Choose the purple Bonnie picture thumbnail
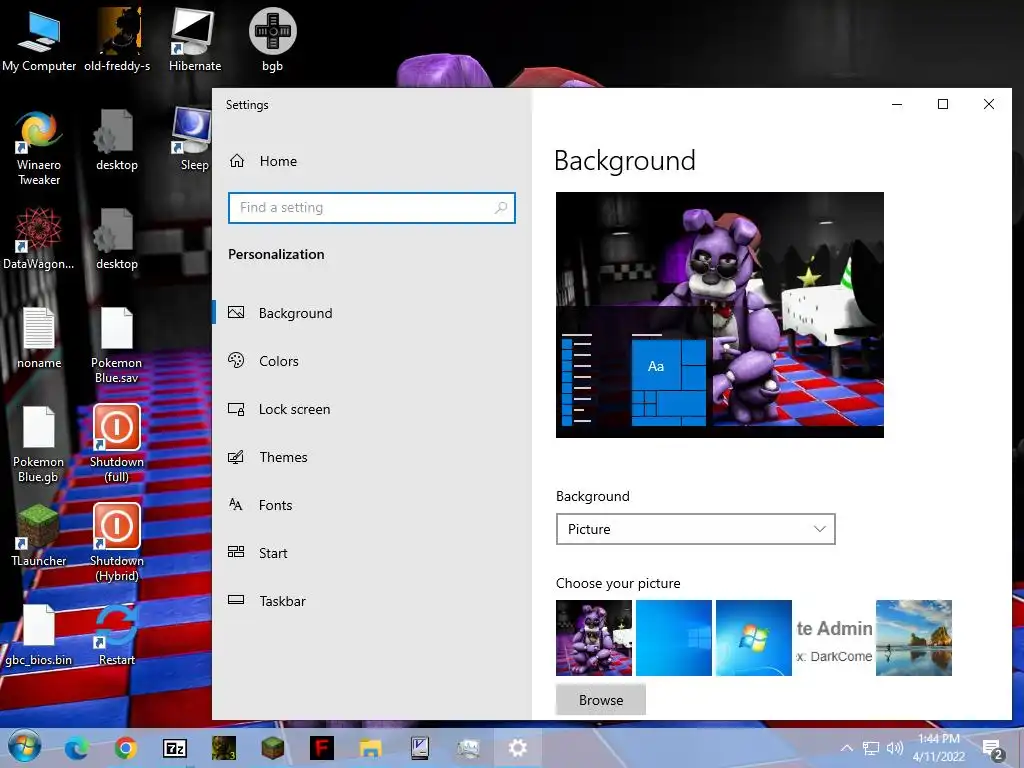The width and height of the screenshot is (1024, 768). pos(594,638)
